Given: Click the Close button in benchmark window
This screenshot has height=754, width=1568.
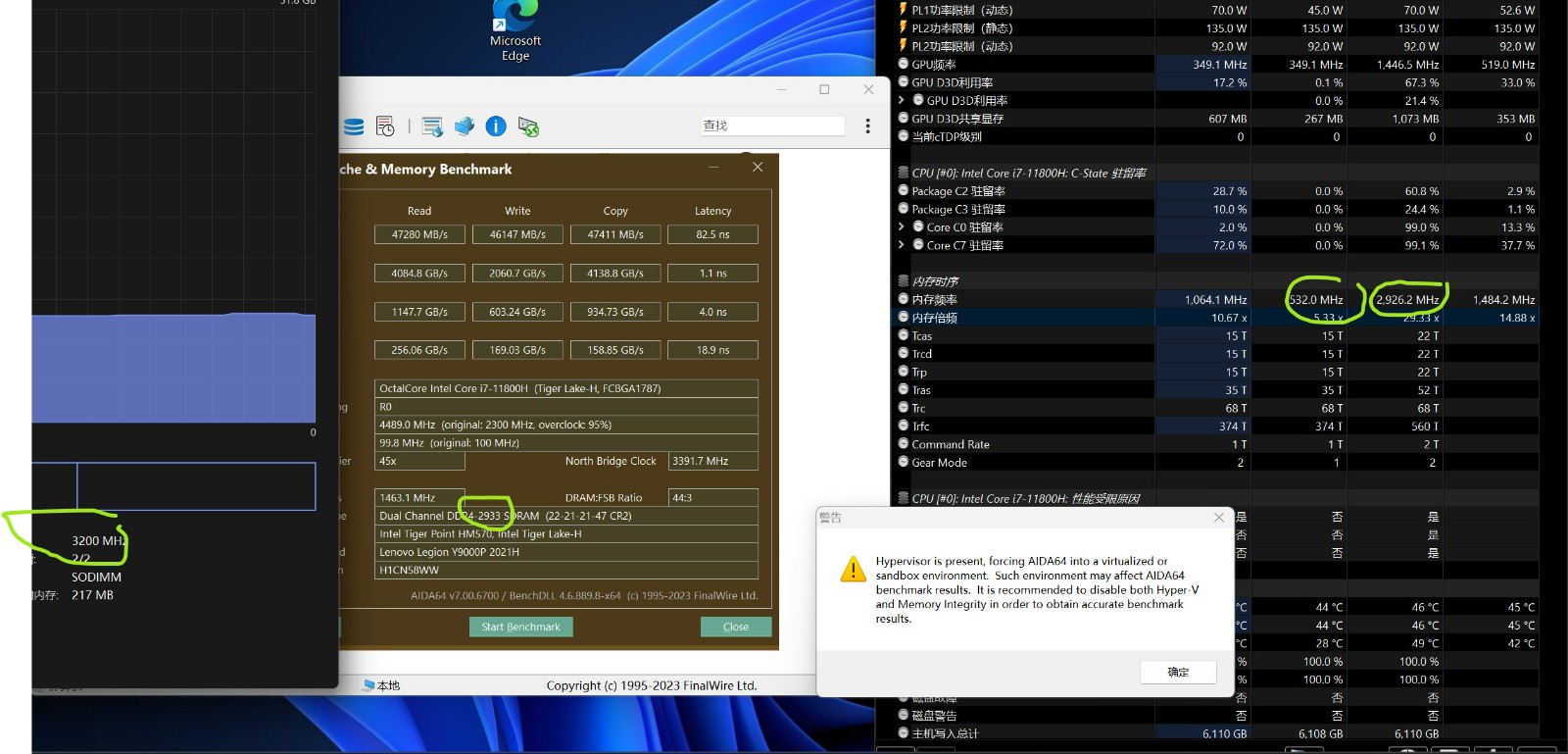Looking at the screenshot, I should [x=736, y=627].
